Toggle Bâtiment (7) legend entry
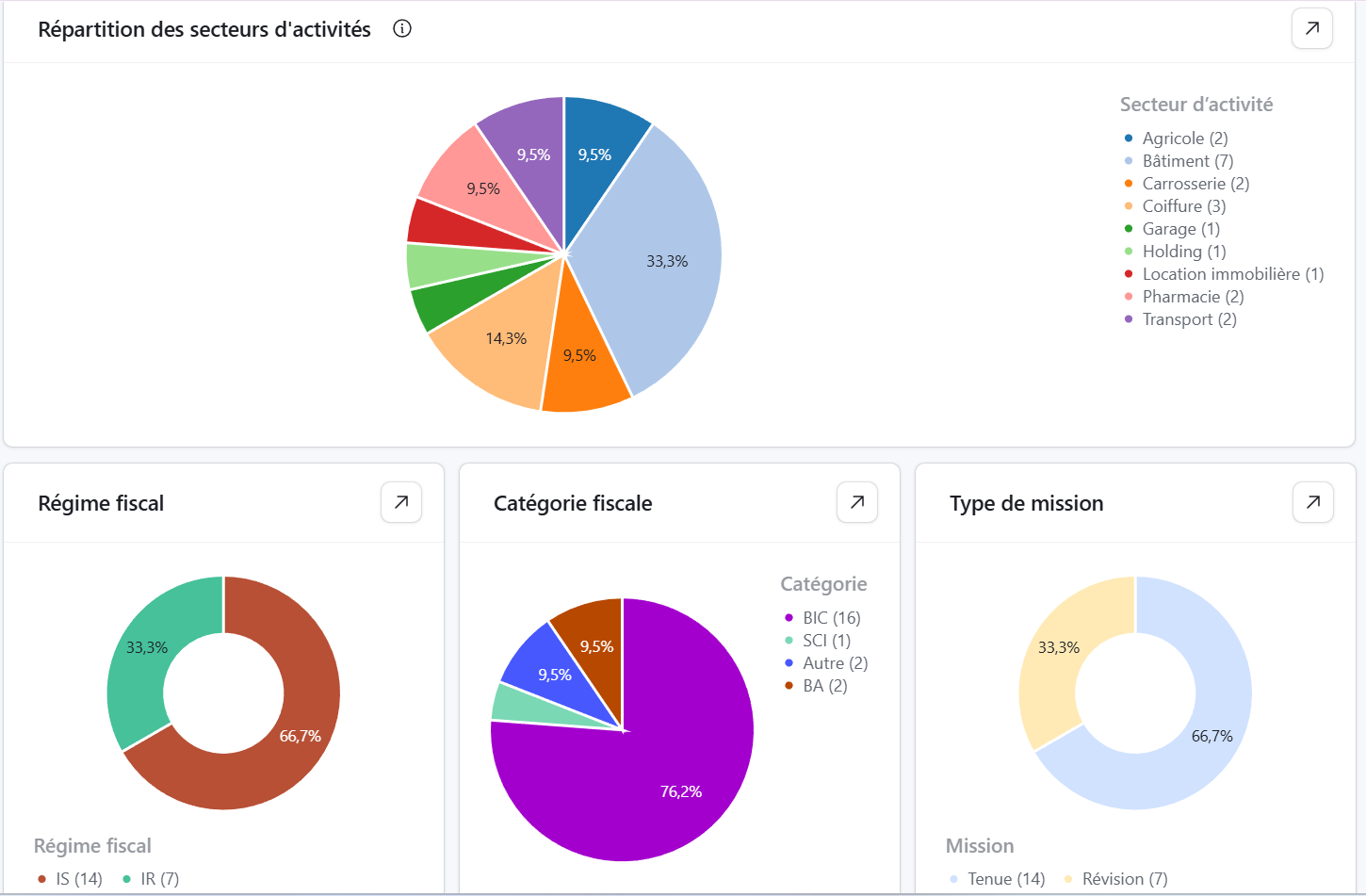Image resolution: width=1366 pixels, height=896 pixels. tap(1179, 161)
